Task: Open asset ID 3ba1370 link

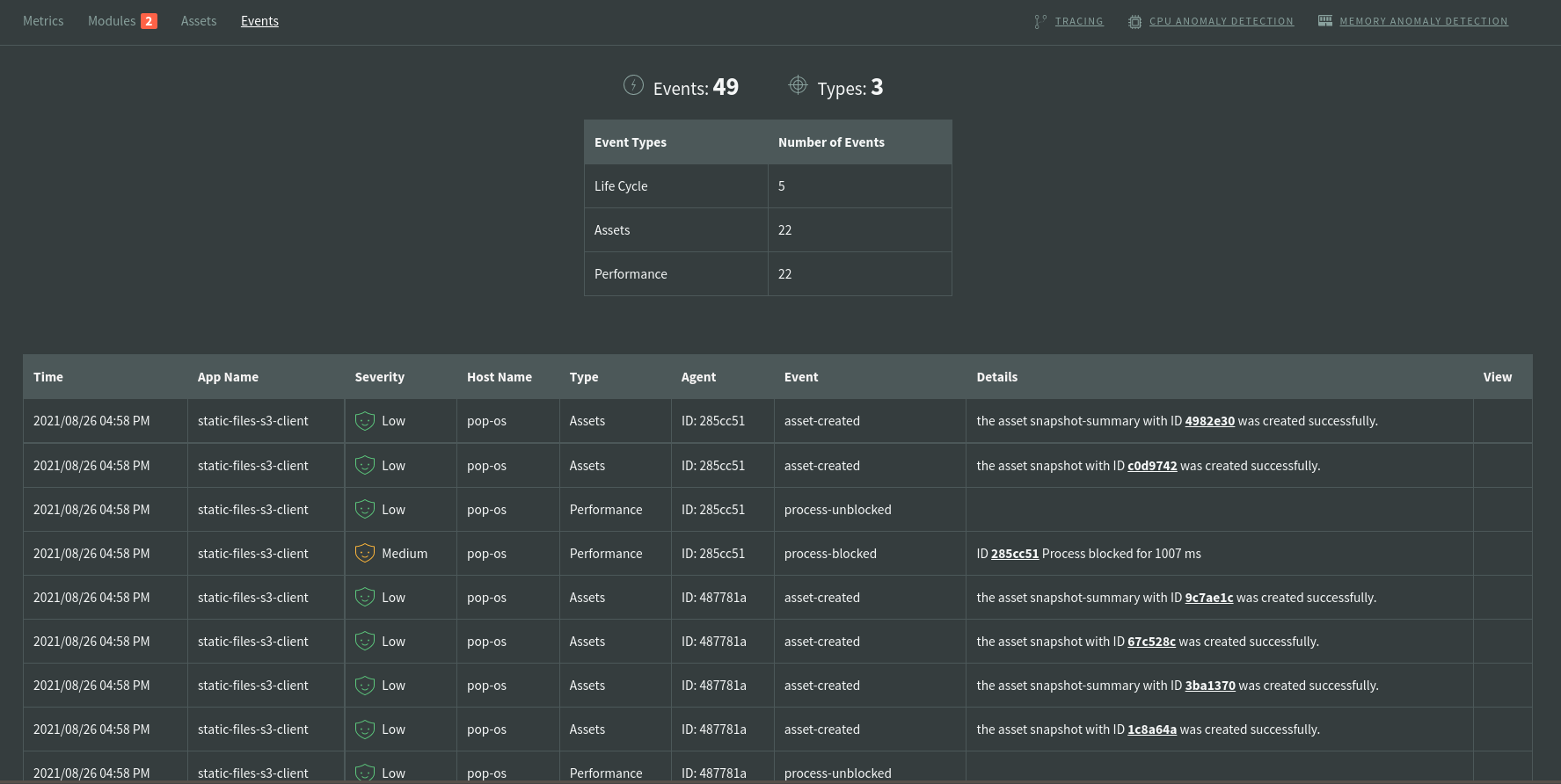Action: click(x=1210, y=686)
